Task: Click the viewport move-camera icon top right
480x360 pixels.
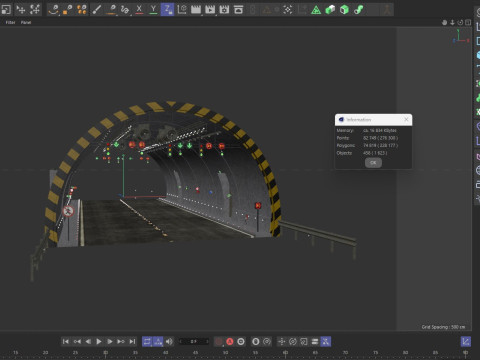Action: [x=444, y=22]
